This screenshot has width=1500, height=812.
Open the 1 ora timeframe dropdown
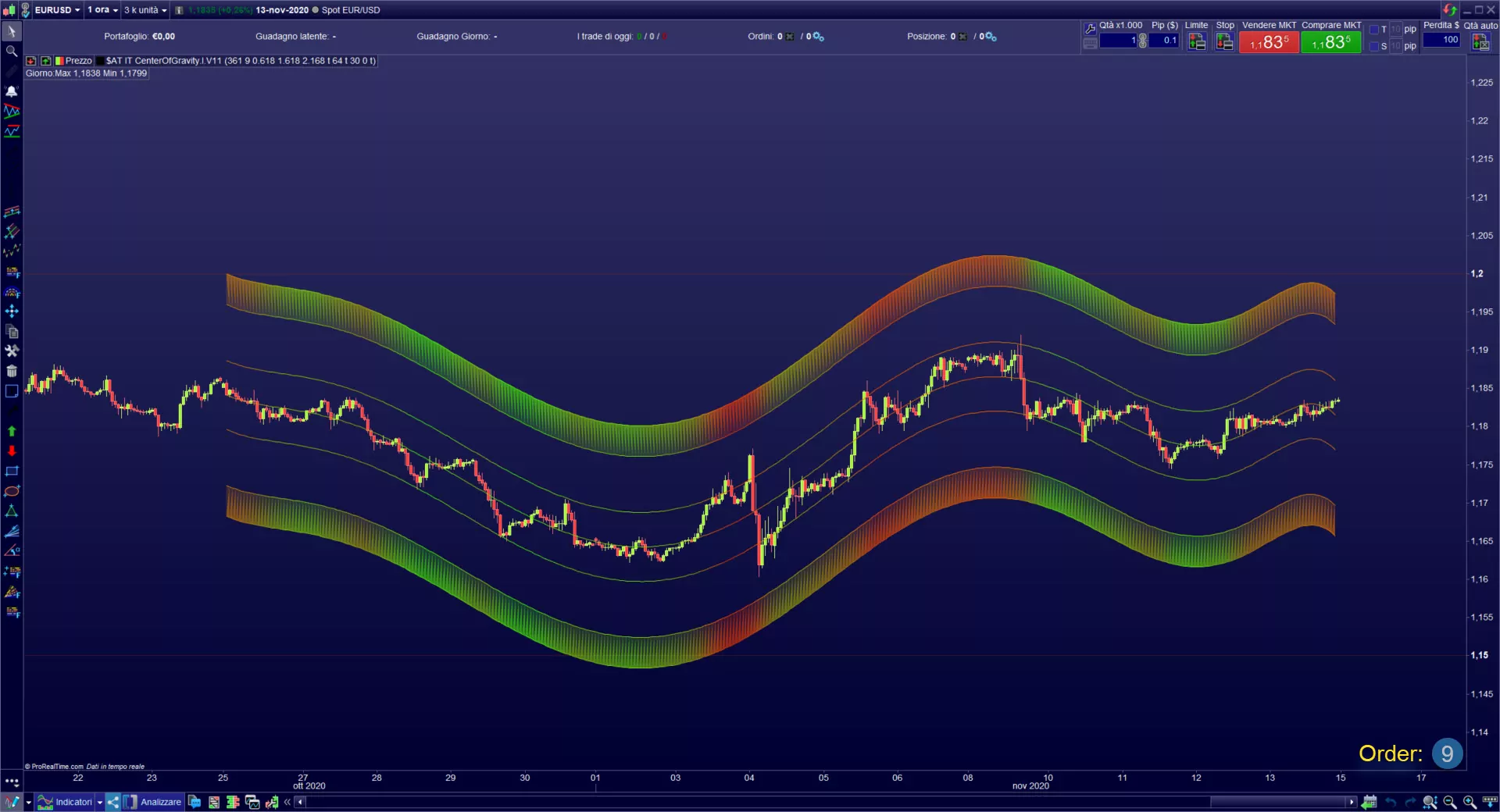click(102, 10)
